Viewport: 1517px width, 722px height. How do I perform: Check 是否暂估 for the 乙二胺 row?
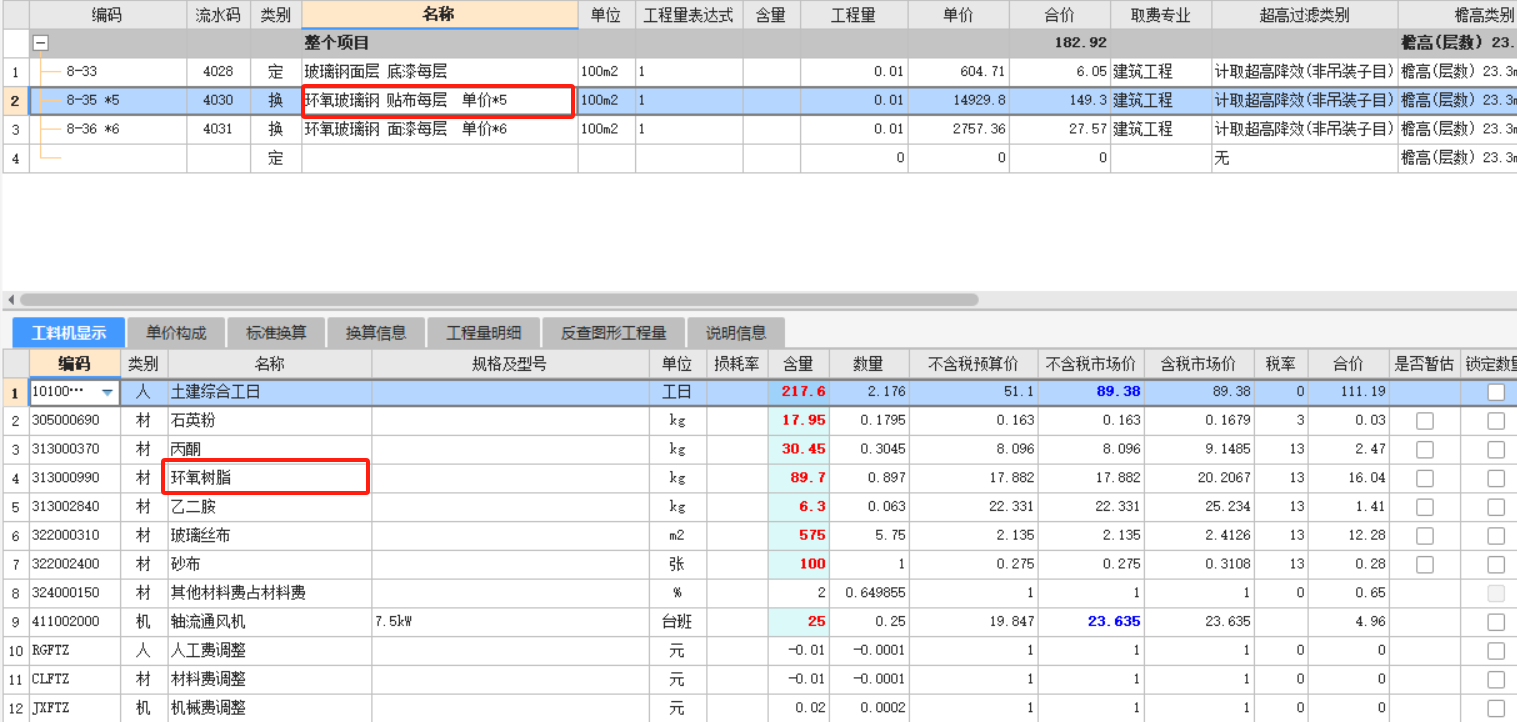tap(1425, 507)
